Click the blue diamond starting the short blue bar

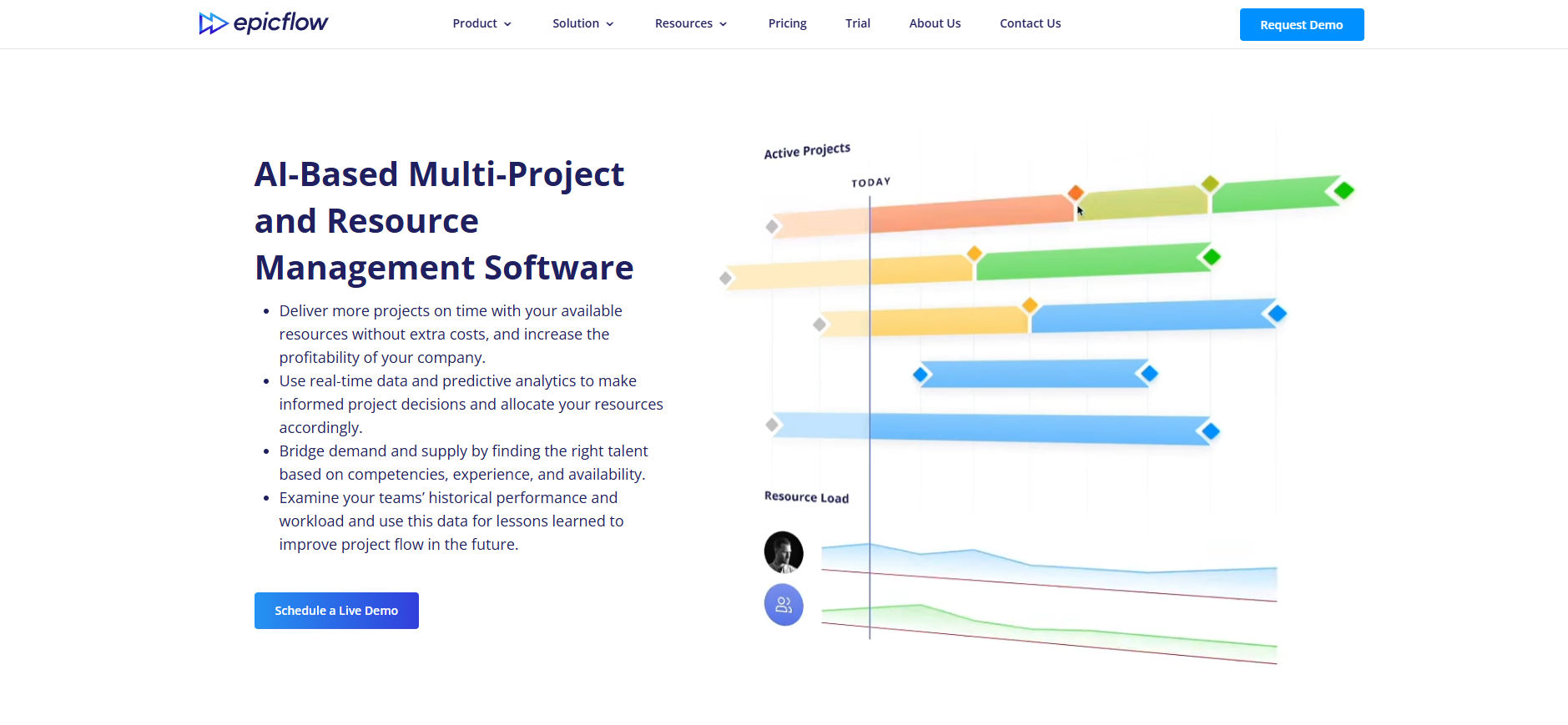(921, 375)
